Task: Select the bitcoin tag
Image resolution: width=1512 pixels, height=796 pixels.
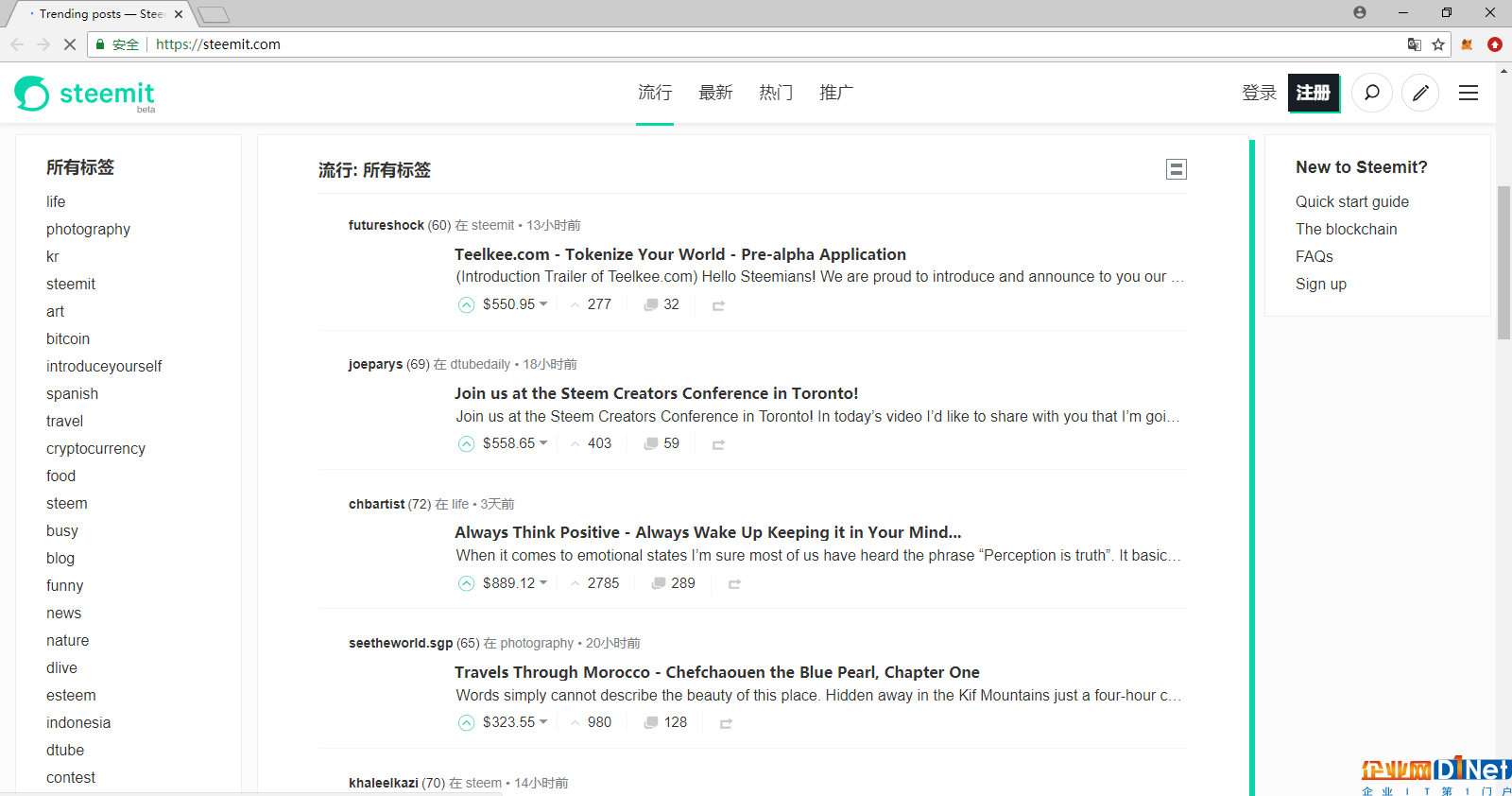Action: coord(68,338)
